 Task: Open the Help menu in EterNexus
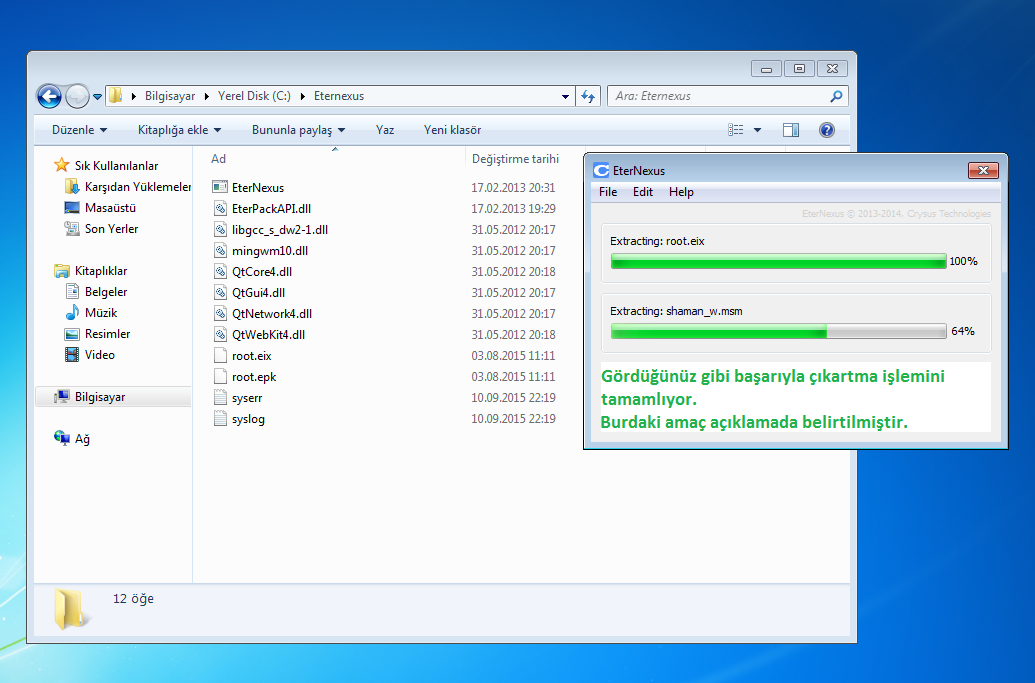point(681,192)
